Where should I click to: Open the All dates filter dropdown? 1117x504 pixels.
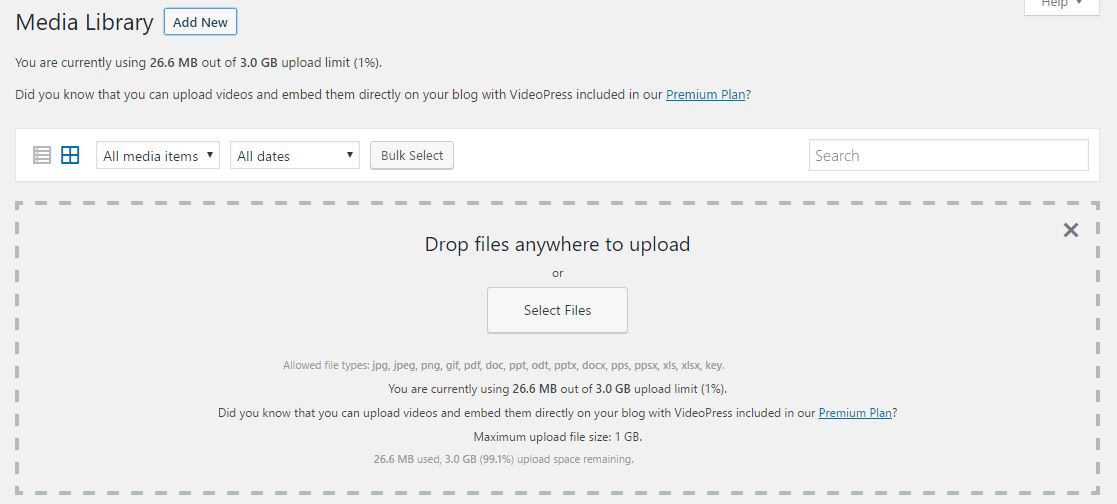(x=295, y=155)
